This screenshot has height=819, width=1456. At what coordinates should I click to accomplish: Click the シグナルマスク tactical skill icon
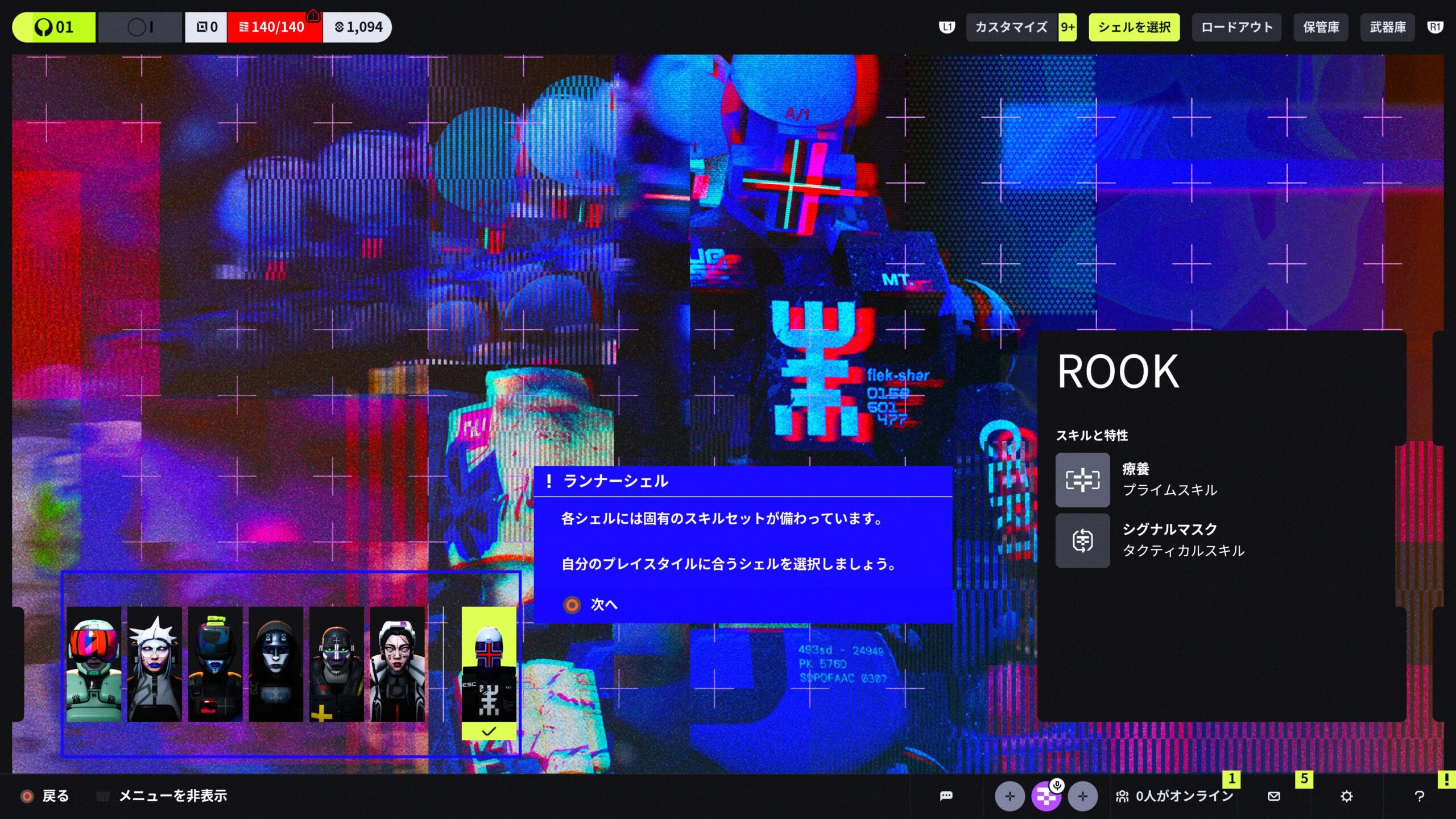1082,540
